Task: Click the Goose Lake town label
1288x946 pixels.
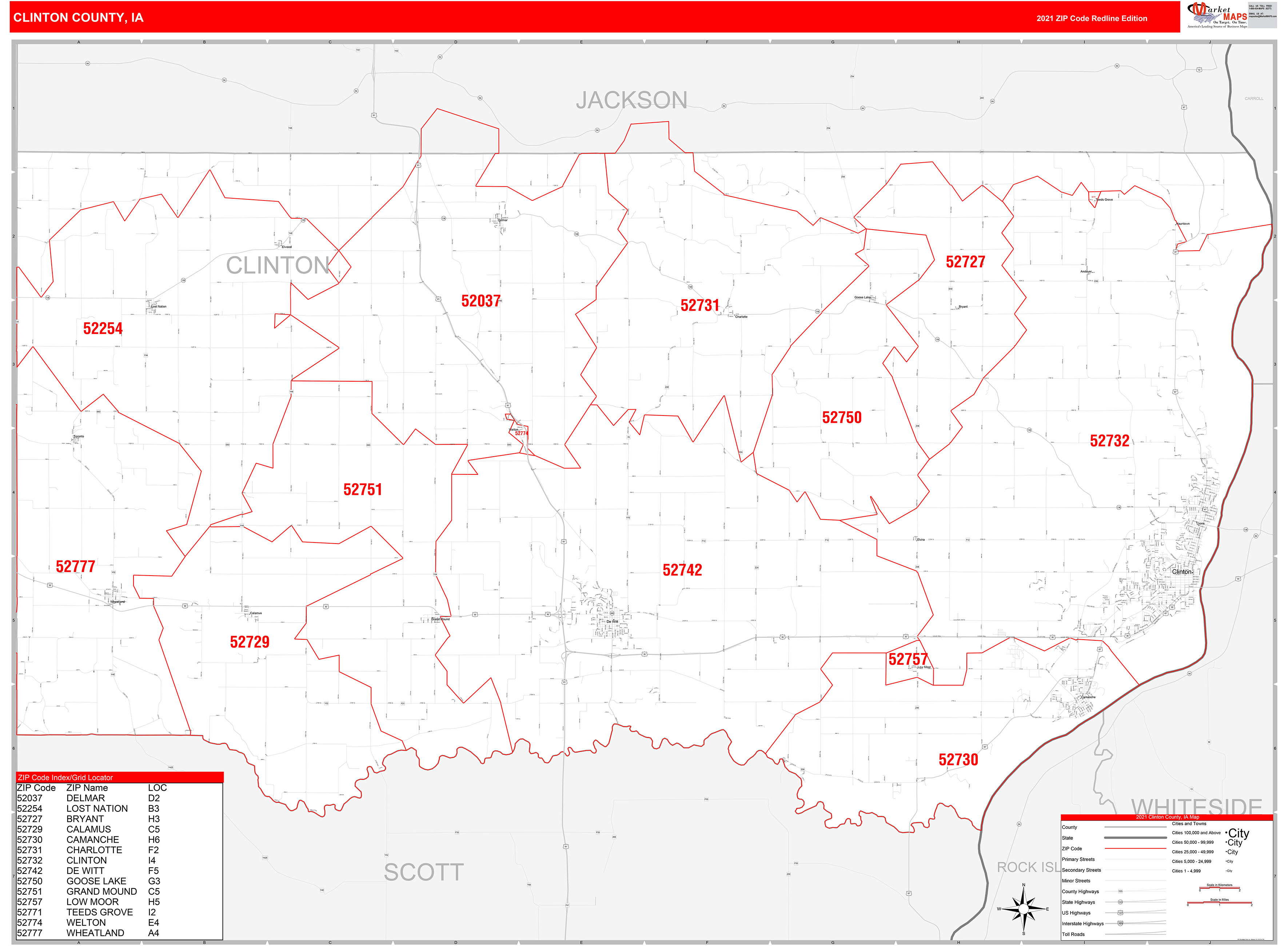Action: [862, 298]
